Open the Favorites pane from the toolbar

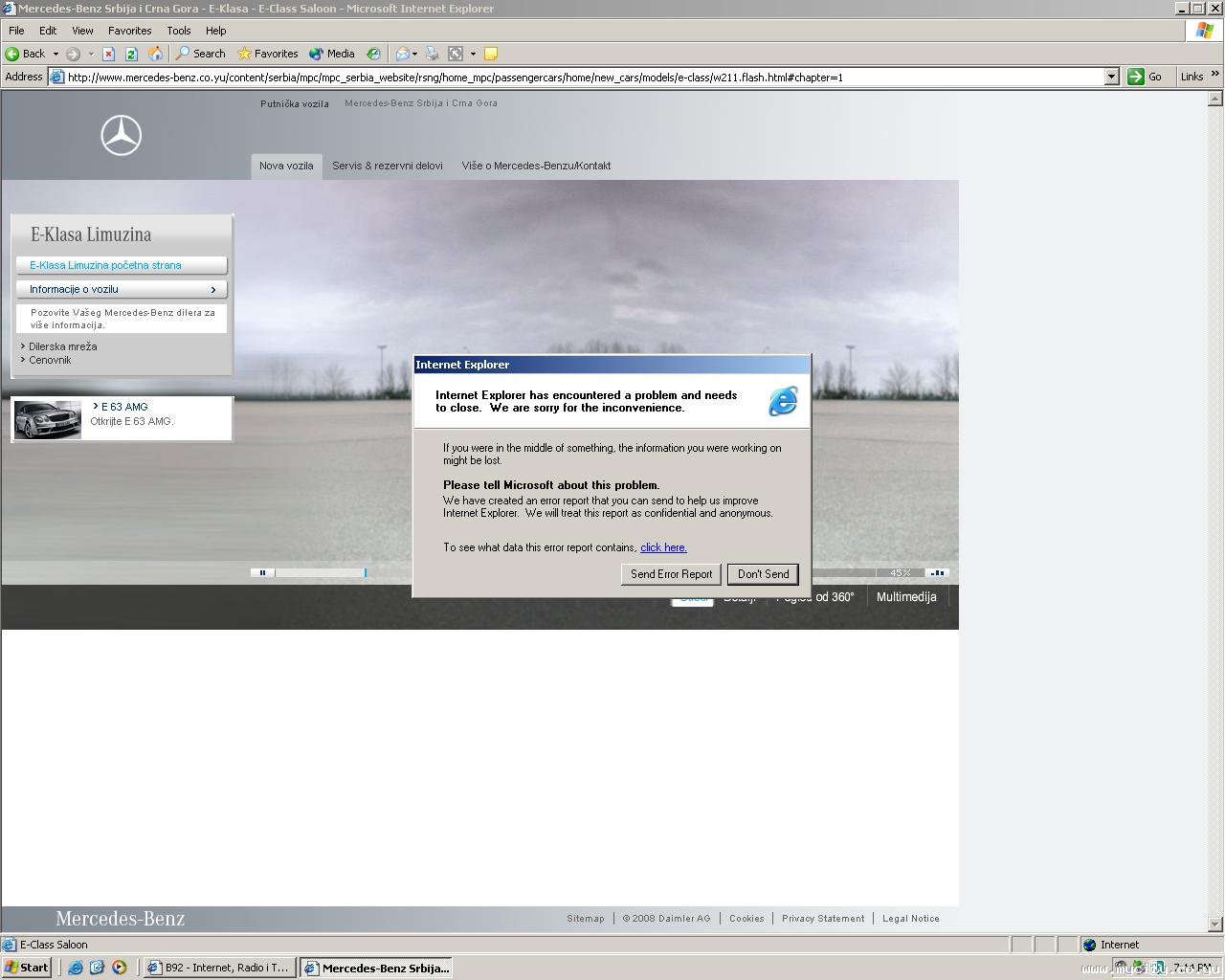(x=268, y=54)
